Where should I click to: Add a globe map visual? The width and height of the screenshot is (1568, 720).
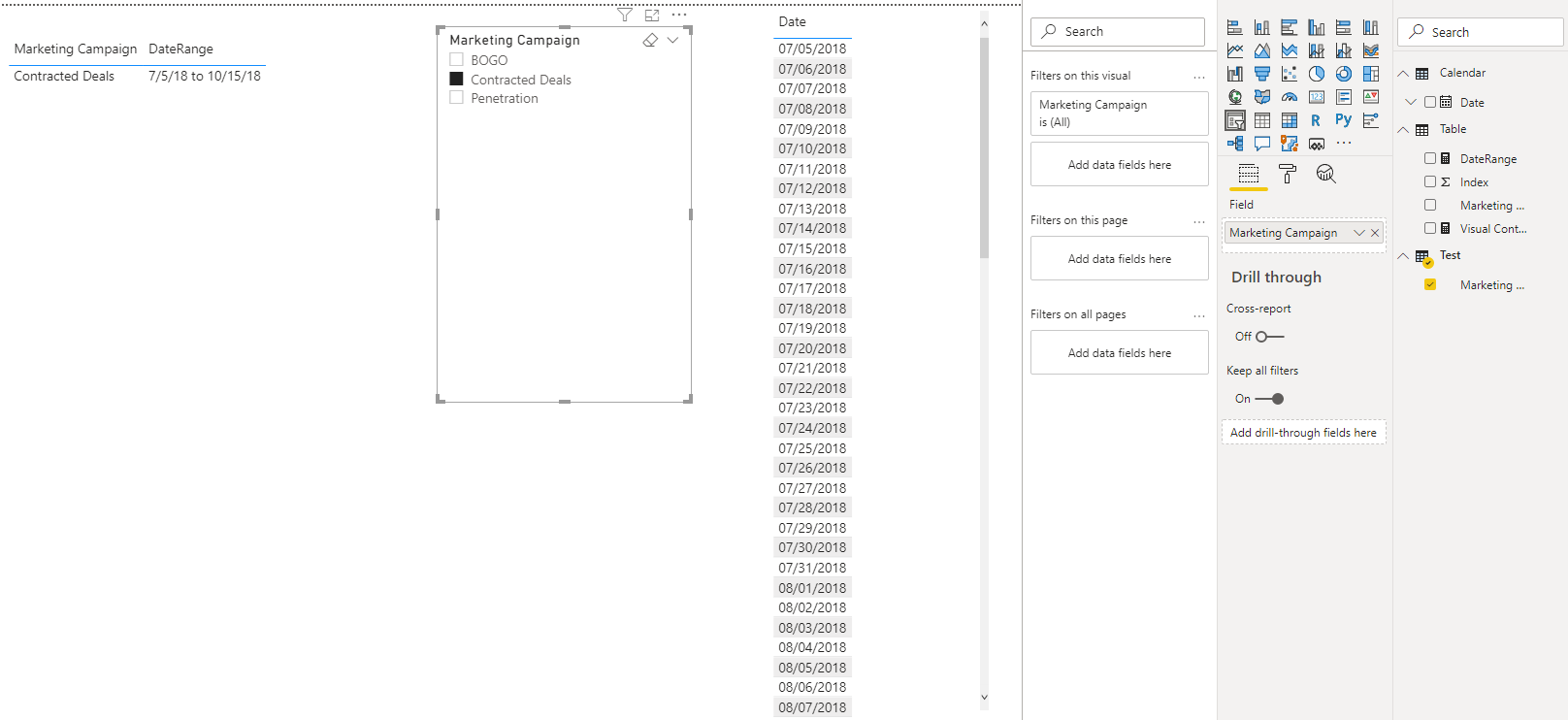point(1235,97)
